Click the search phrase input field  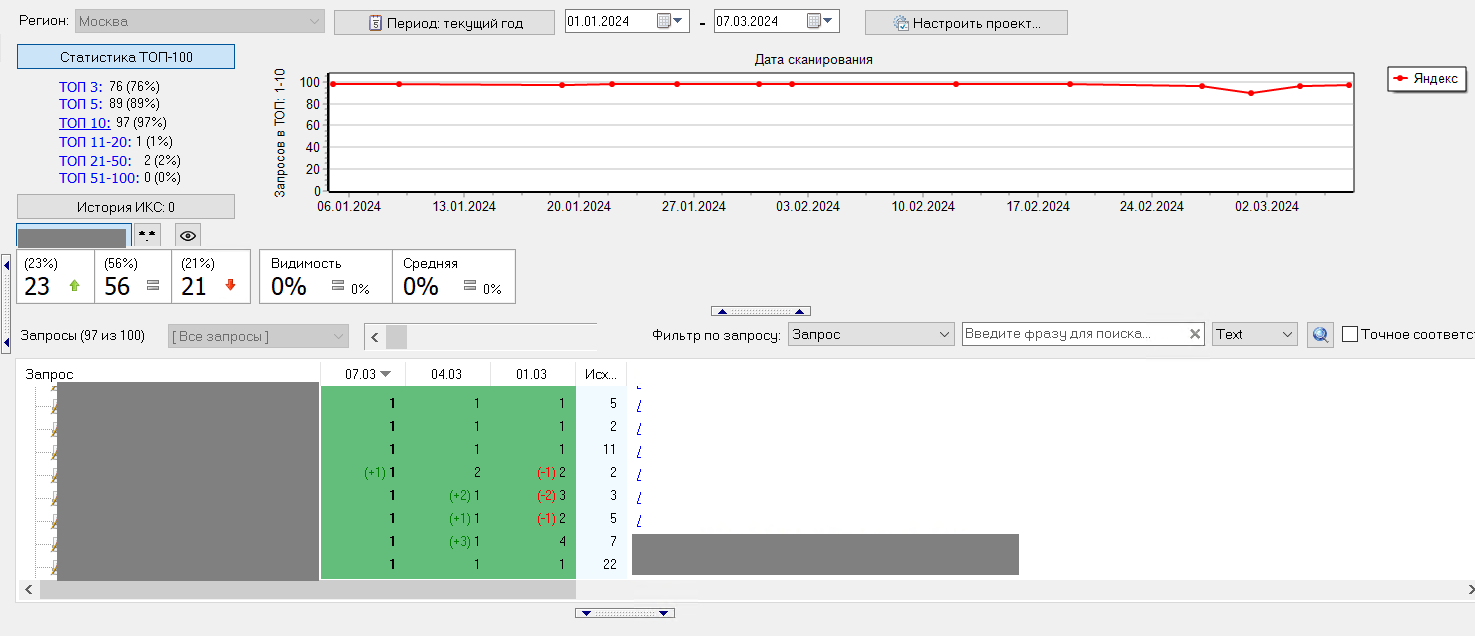[x=1075, y=335]
